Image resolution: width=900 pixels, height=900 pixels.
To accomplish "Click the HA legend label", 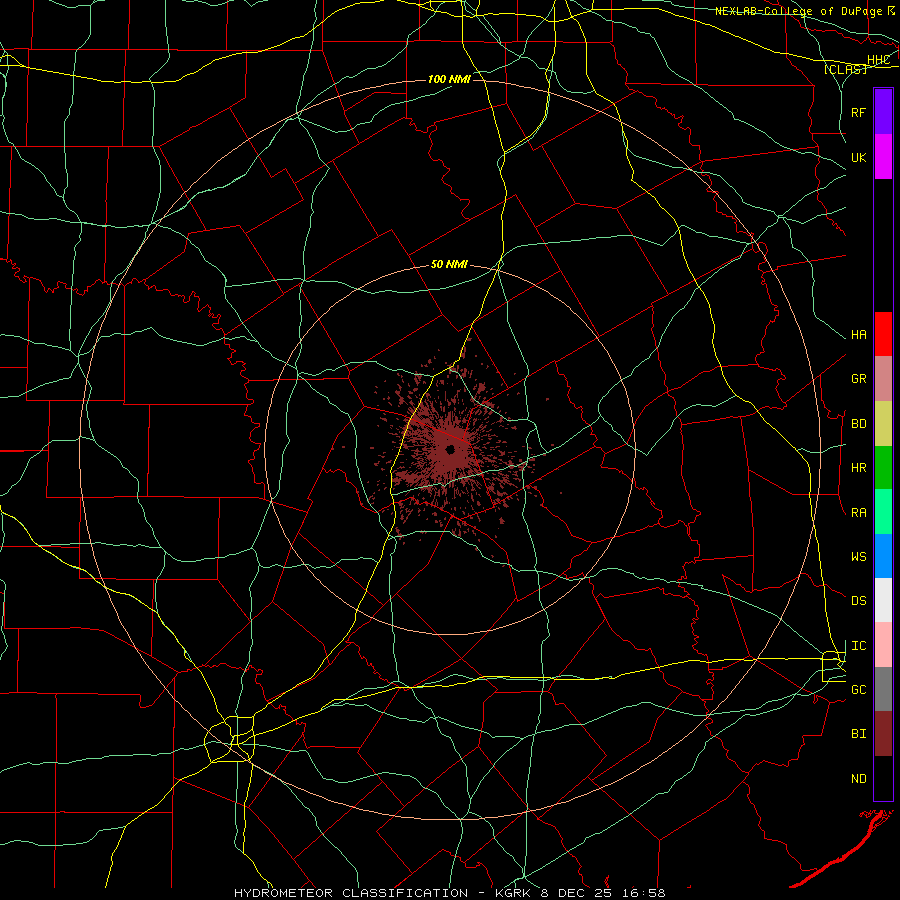I will point(858,335).
